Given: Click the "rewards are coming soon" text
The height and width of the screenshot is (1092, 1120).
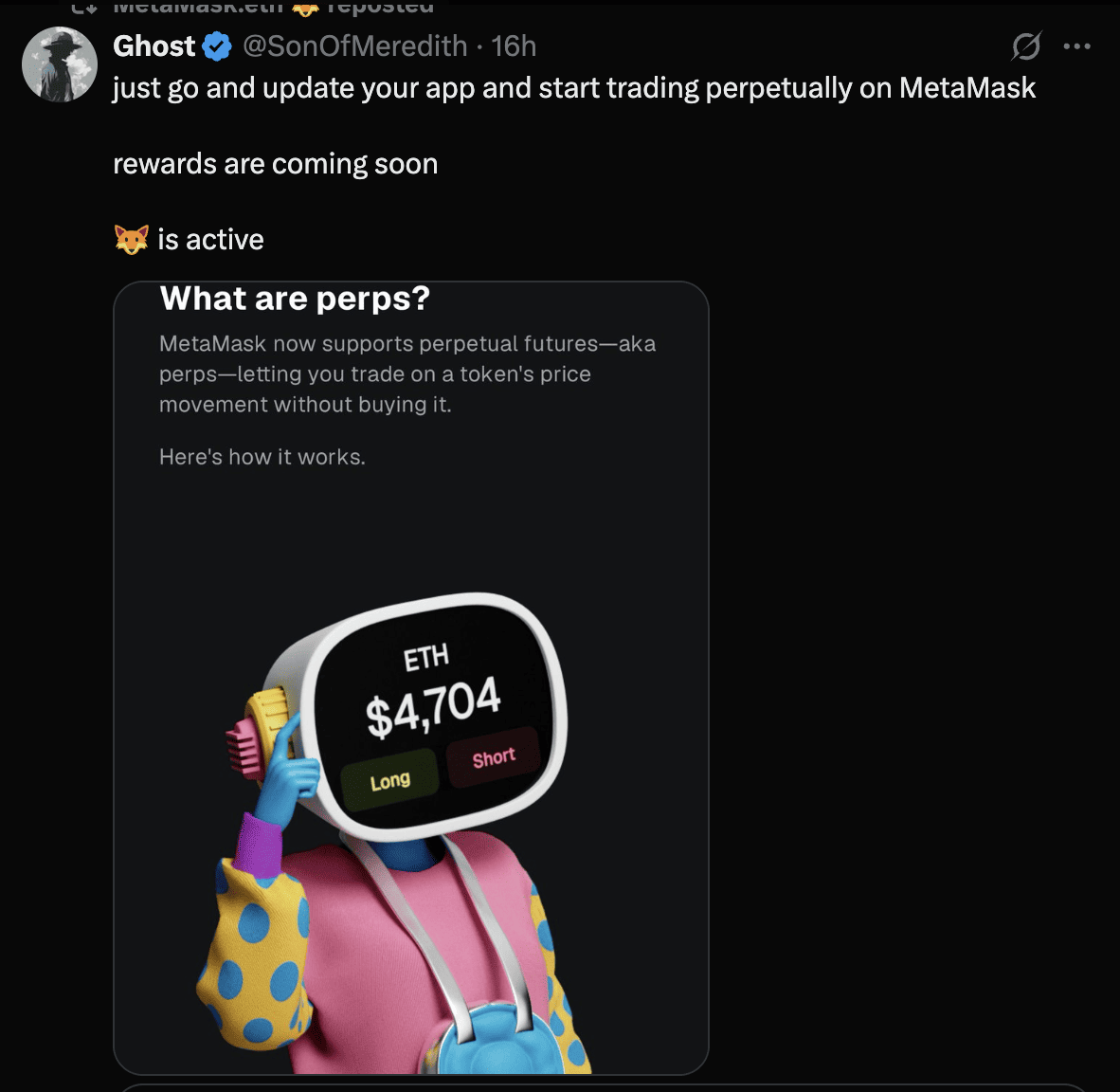Looking at the screenshot, I should [275, 164].
